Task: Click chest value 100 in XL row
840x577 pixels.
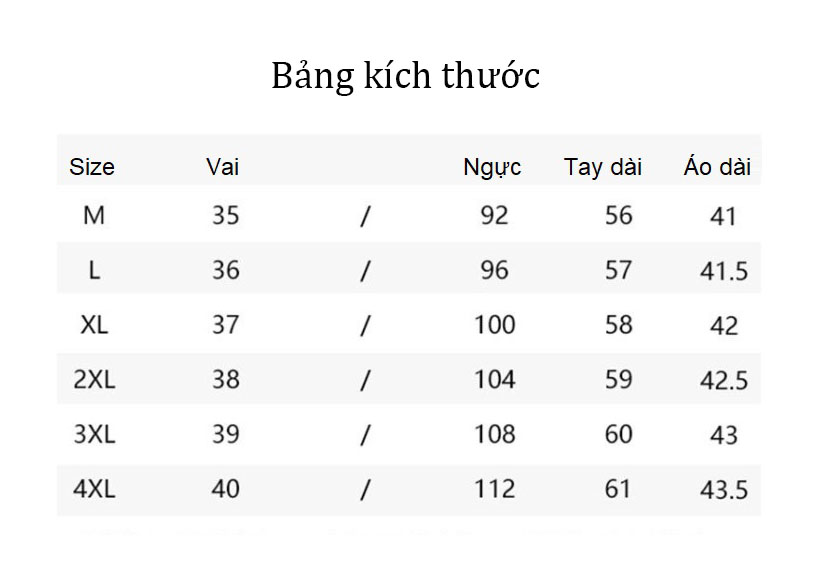Action: pyautogui.click(x=495, y=325)
